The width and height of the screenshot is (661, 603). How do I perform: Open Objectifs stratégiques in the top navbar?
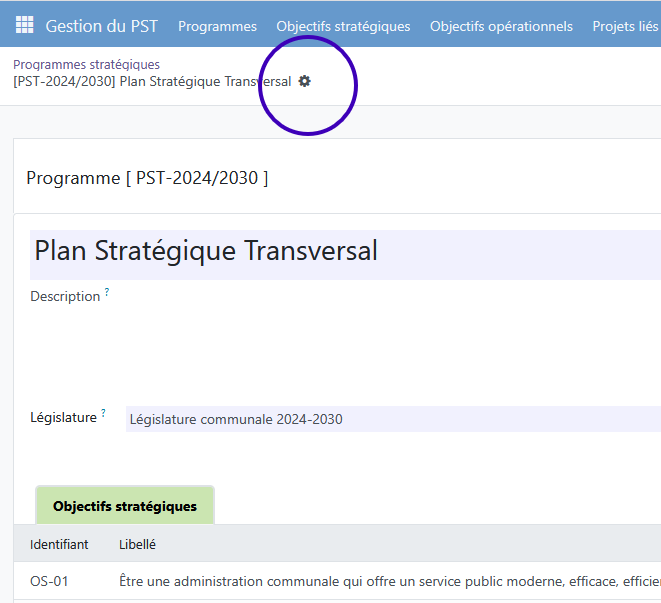343,27
